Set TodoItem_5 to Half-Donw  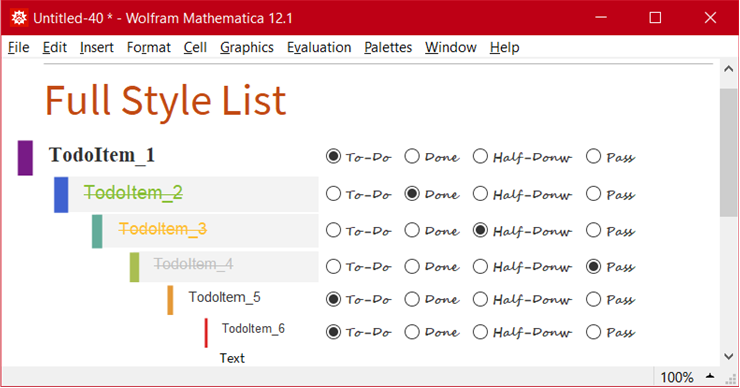tap(480, 299)
